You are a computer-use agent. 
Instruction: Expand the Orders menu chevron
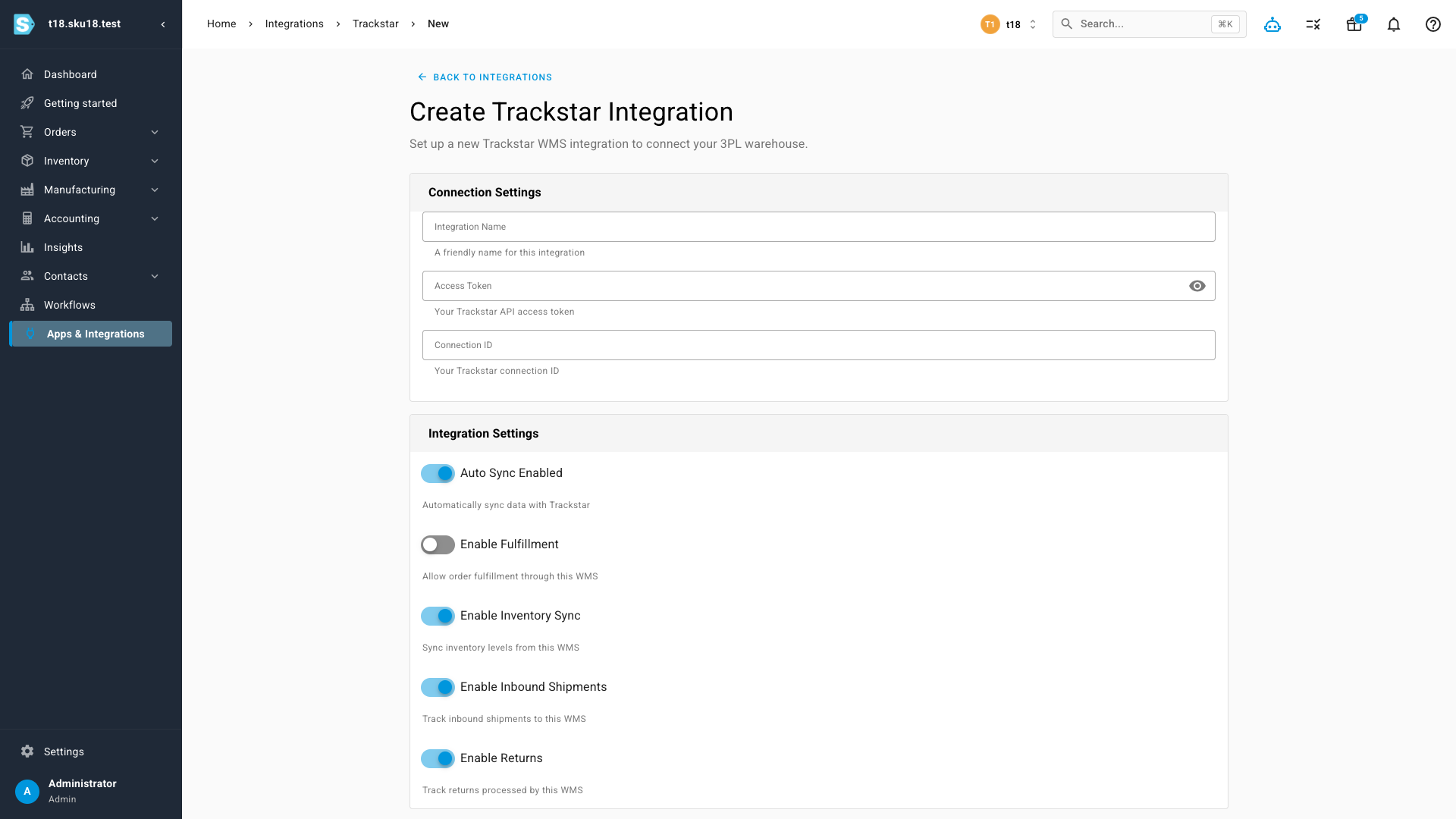pyautogui.click(x=155, y=132)
